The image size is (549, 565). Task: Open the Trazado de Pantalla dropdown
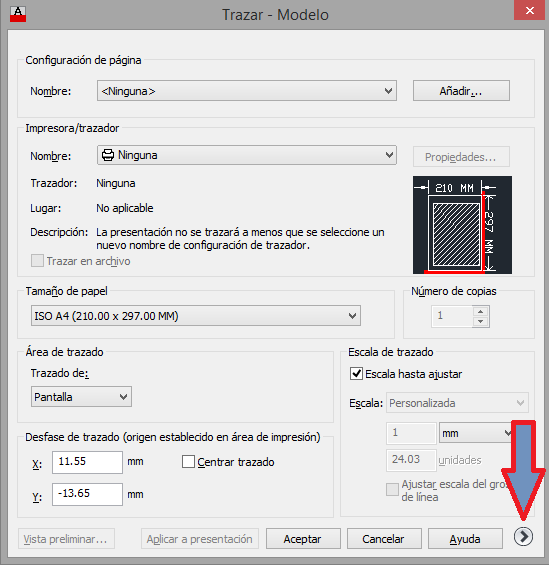click(81, 397)
